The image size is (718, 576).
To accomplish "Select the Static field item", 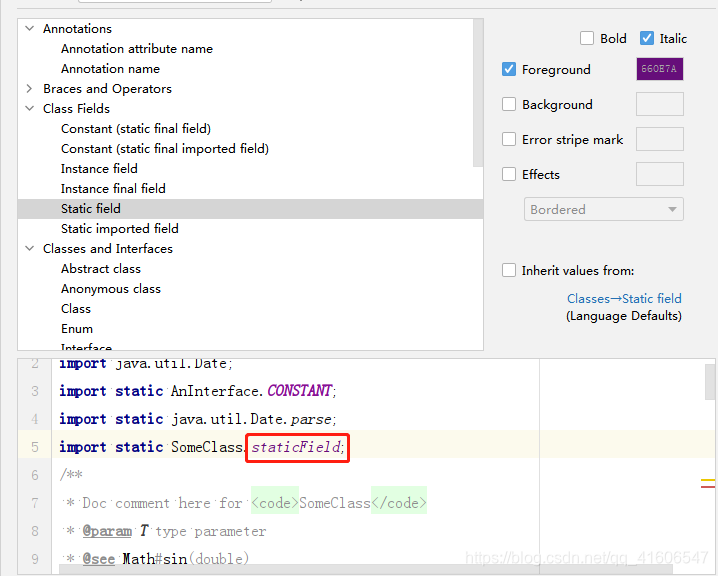I will pyautogui.click(x=250, y=208).
